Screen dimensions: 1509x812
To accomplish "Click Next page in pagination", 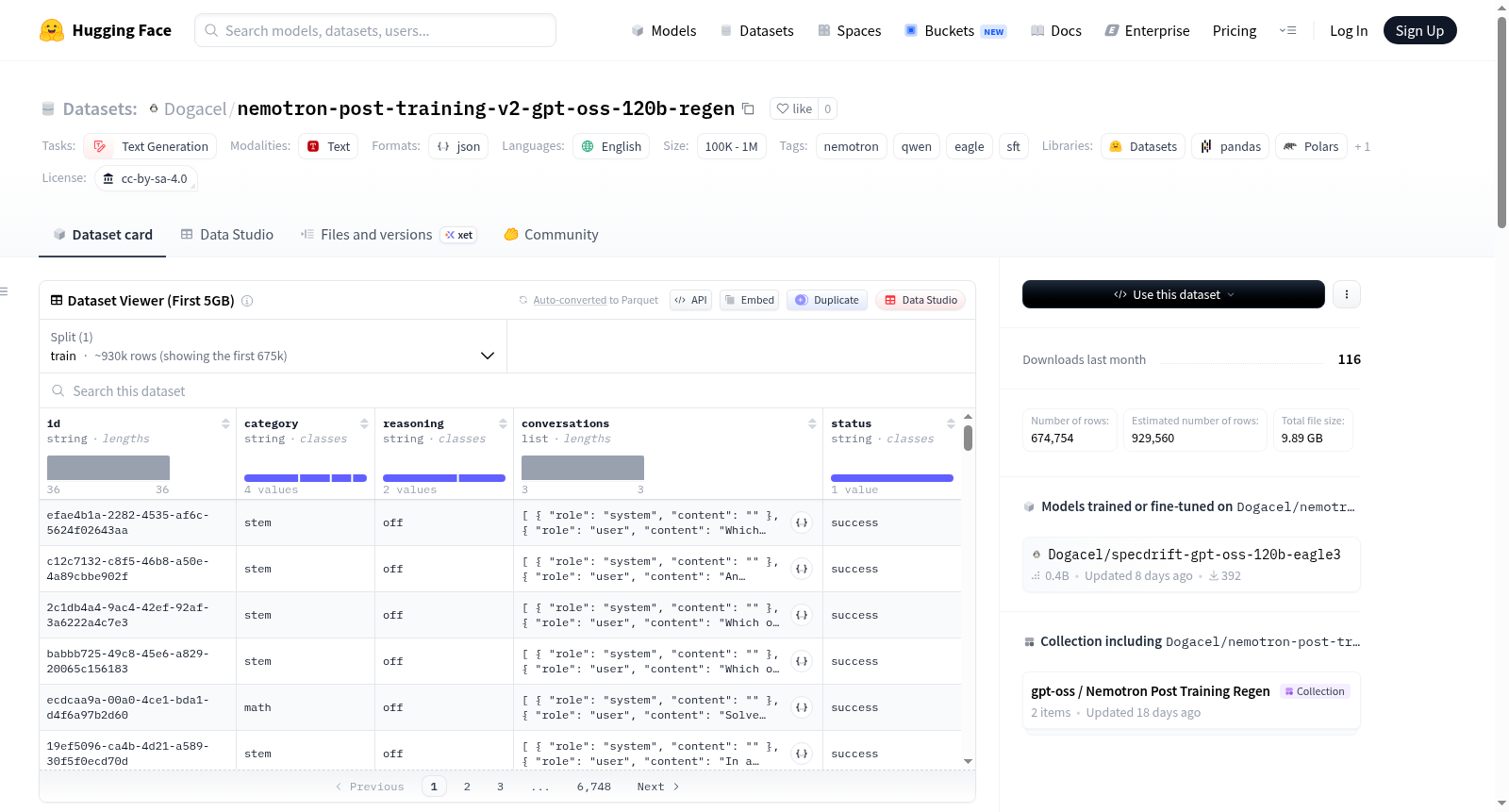I will [658, 787].
